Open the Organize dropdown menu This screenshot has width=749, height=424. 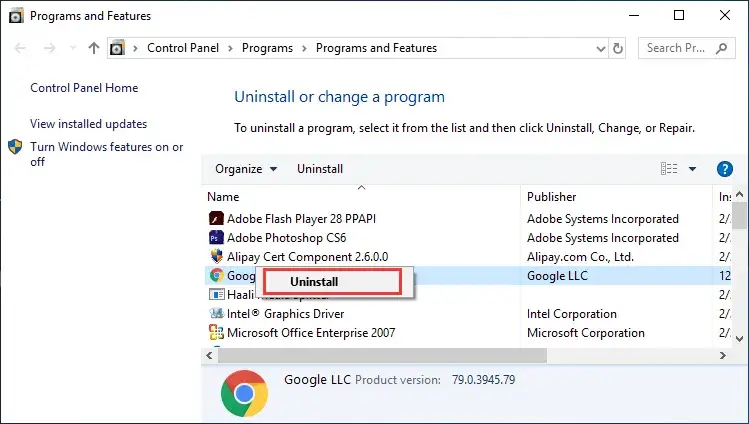click(x=246, y=169)
